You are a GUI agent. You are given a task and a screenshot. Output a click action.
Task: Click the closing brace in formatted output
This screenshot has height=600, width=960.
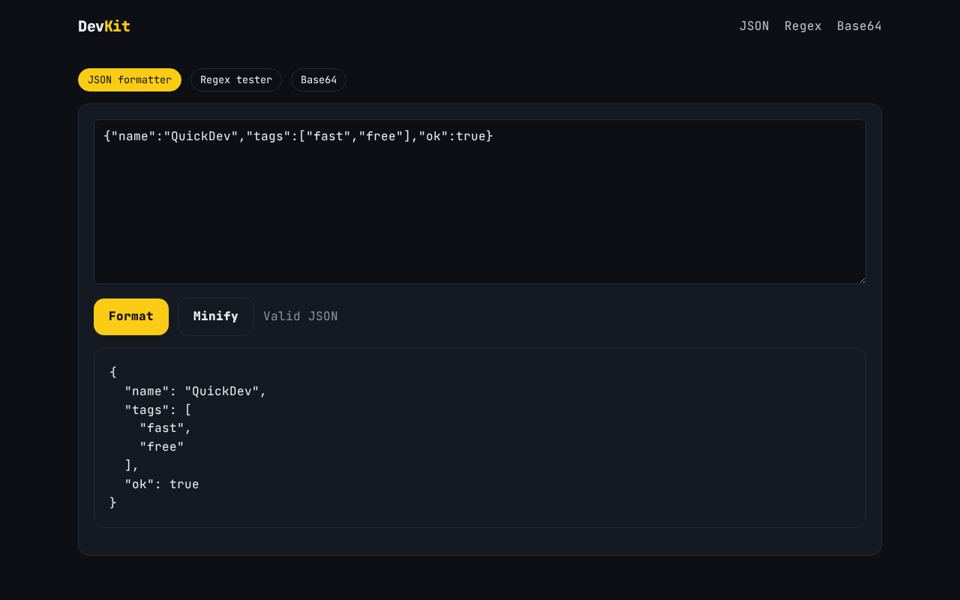point(113,503)
